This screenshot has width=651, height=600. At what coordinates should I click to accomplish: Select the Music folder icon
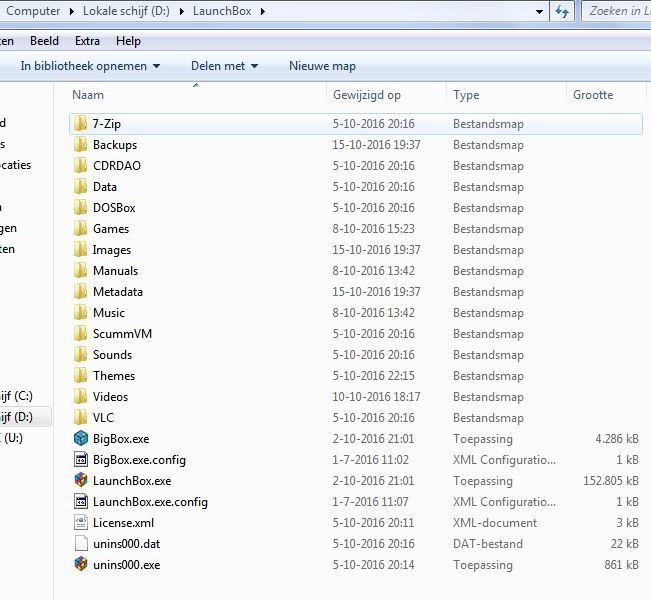[x=80, y=312]
